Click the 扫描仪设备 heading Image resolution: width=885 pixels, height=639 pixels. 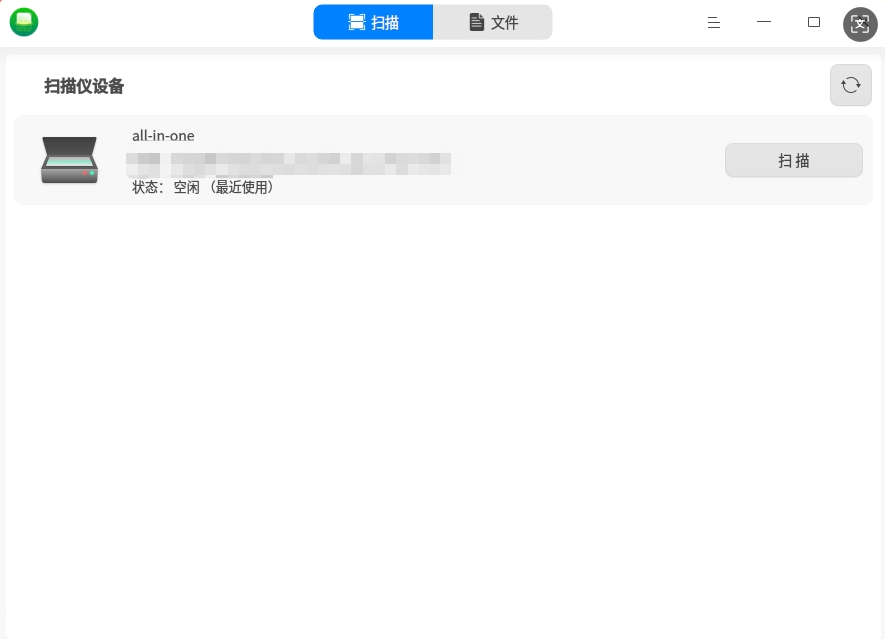[84, 86]
